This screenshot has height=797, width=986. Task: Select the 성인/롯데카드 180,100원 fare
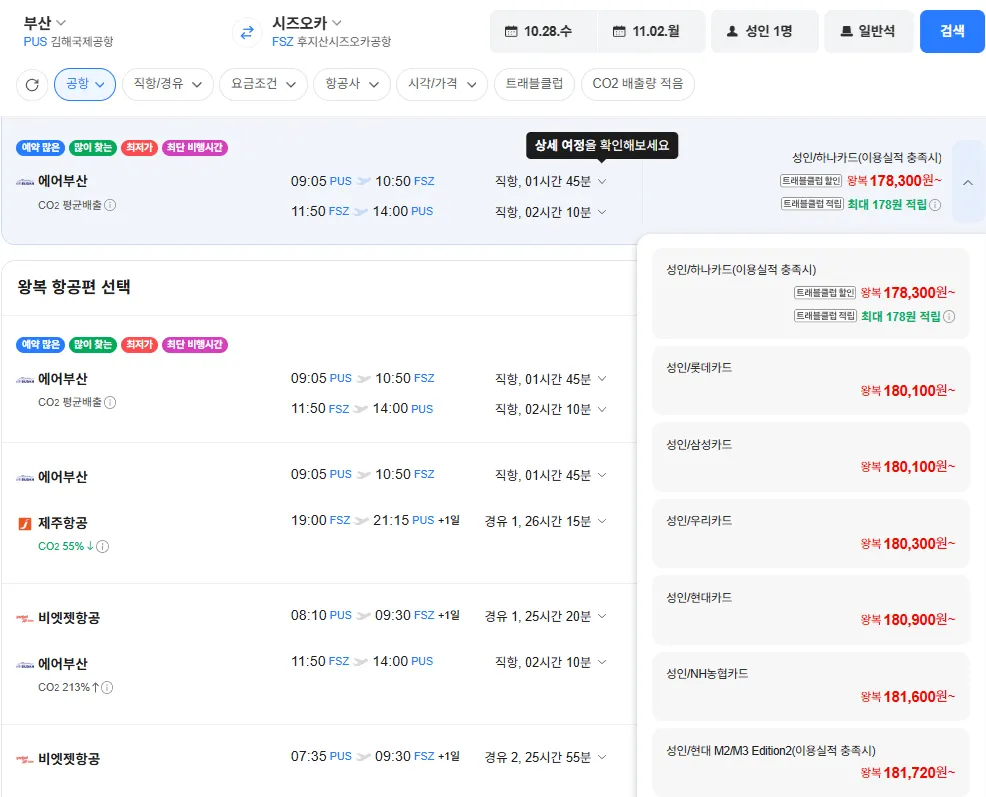pyautogui.click(x=811, y=380)
